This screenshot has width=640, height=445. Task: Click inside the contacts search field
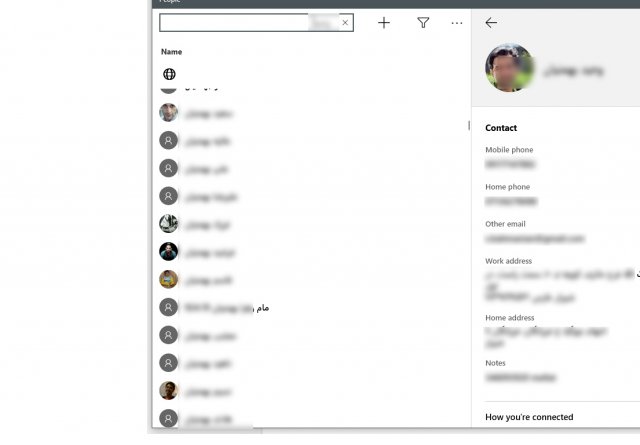(233, 22)
